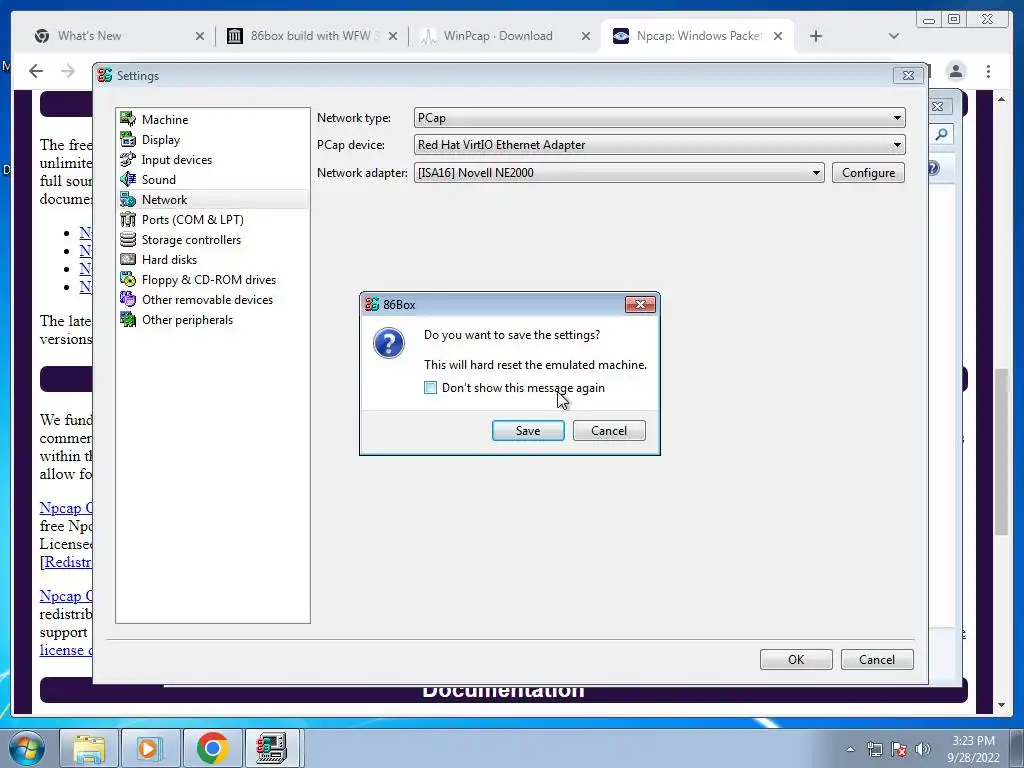The height and width of the screenshot is (768, 1024).
Task: Expand the Network type dropdown
Action: pos(897,118)
